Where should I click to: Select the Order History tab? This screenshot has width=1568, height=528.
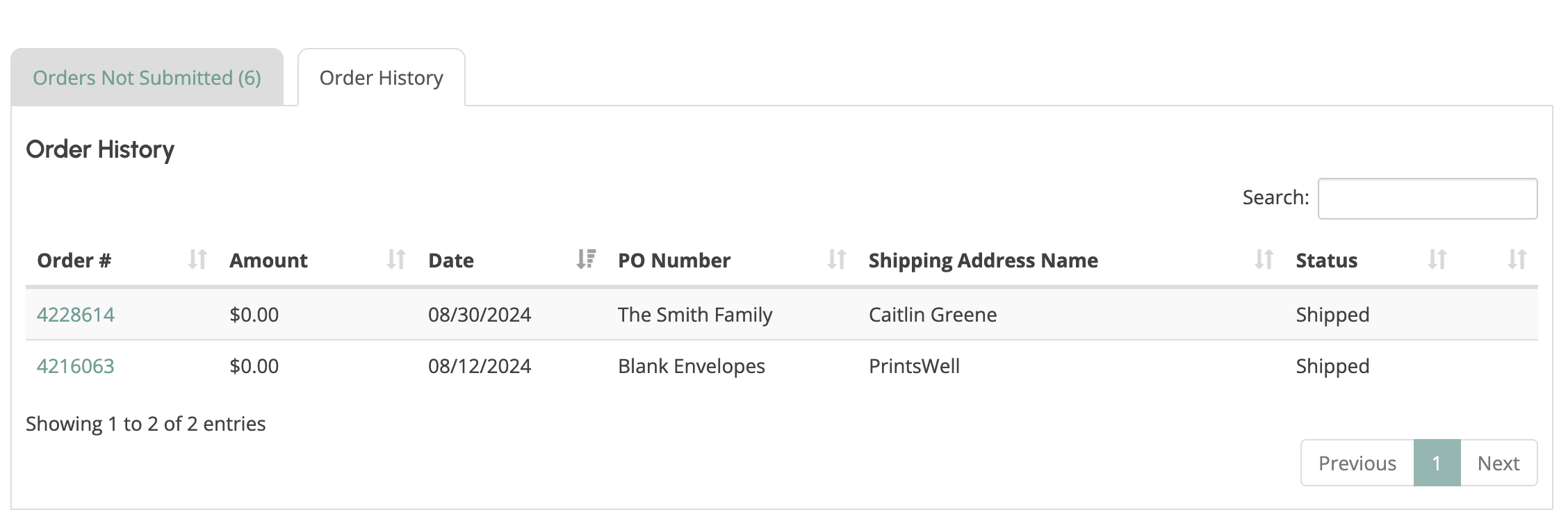click(381, 78)
